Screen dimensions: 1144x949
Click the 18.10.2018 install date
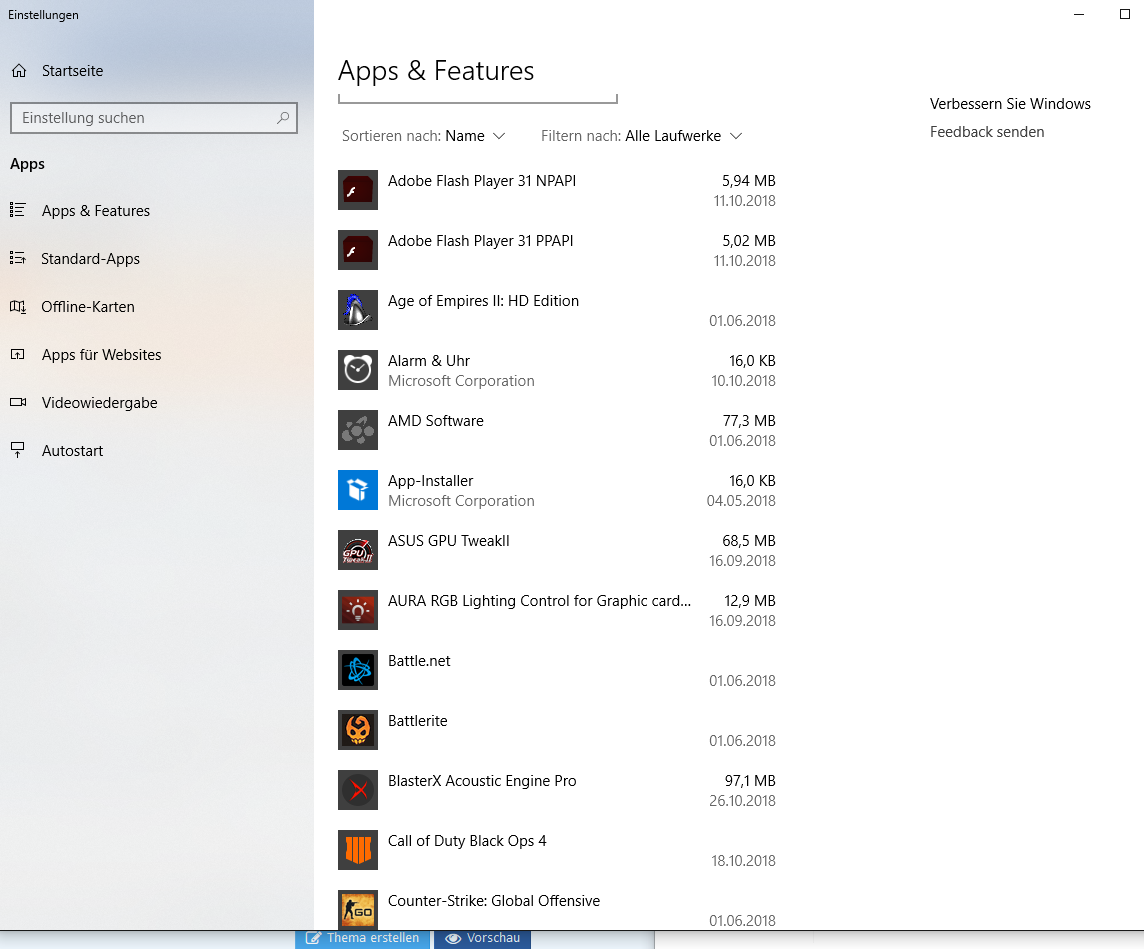point(743,861)
